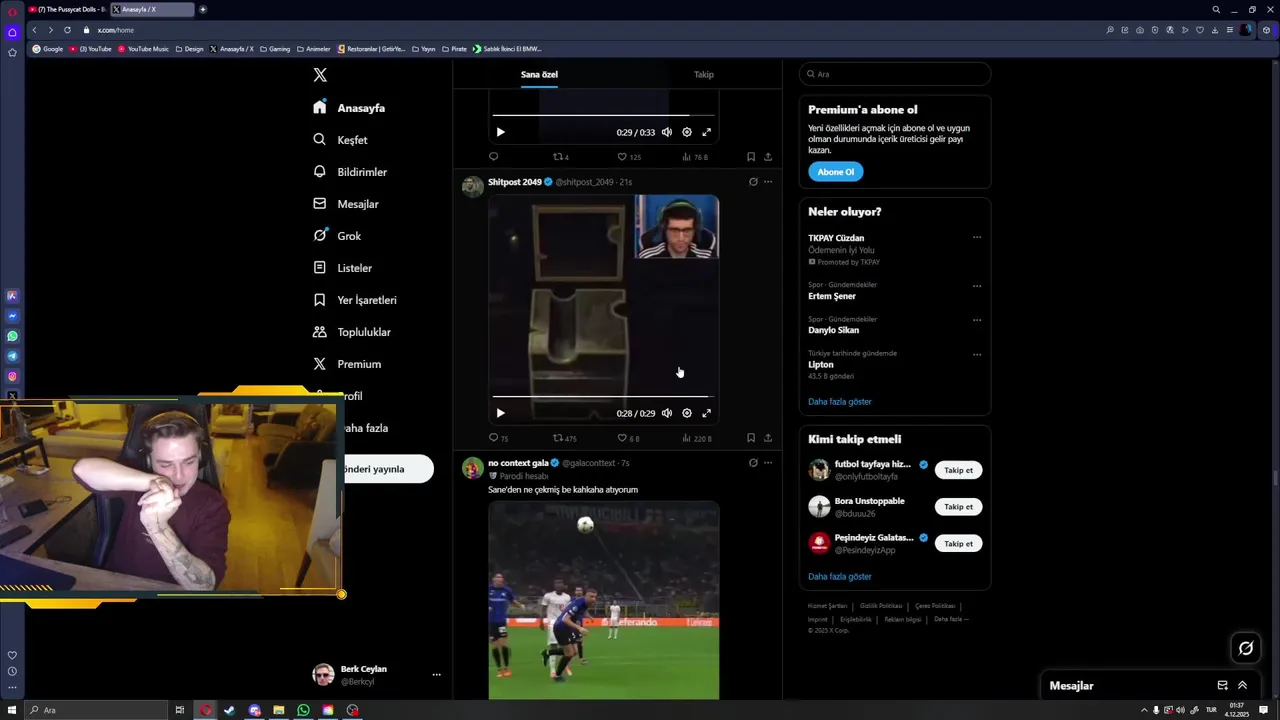
Task: Click Daha fazla göster under Kimi takip etmeli
Action: pos(840,577)
